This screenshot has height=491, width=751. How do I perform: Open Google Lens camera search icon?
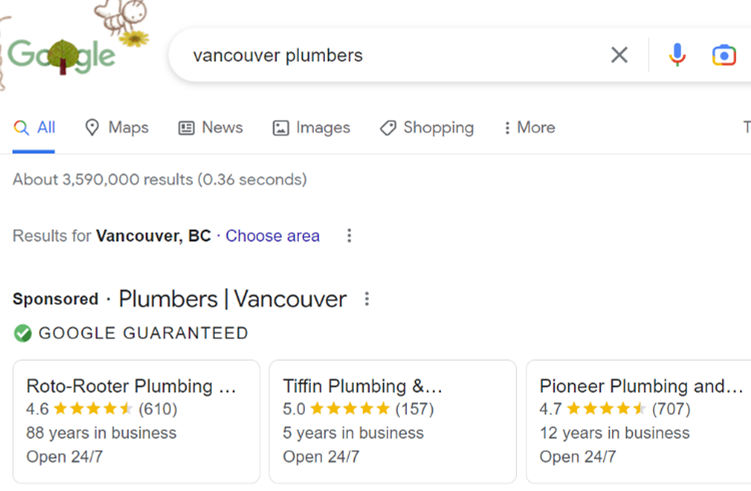click(x=724, y=55)
